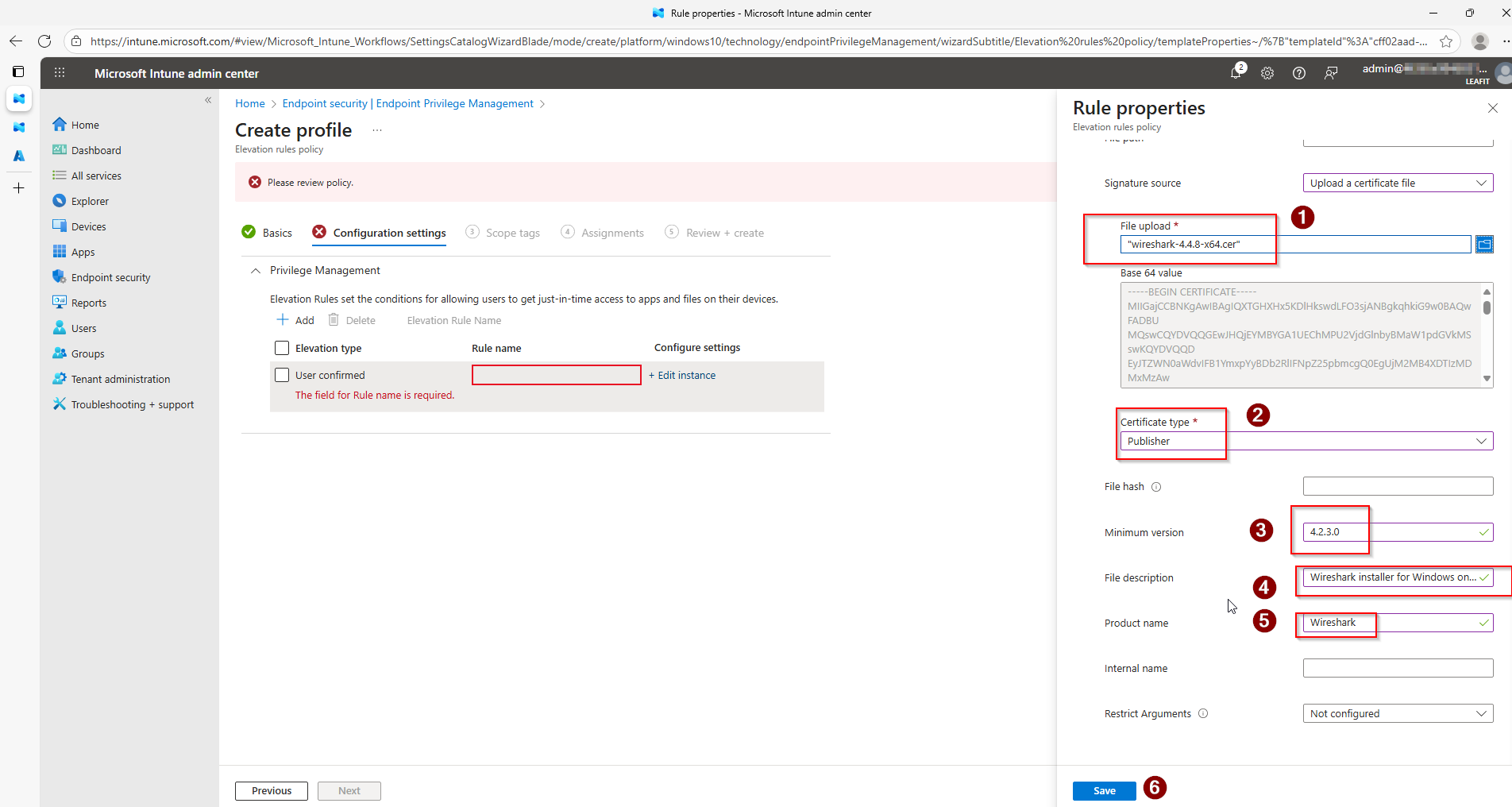
Task: Open the feedback icon in header
Action: (1331, 73)
